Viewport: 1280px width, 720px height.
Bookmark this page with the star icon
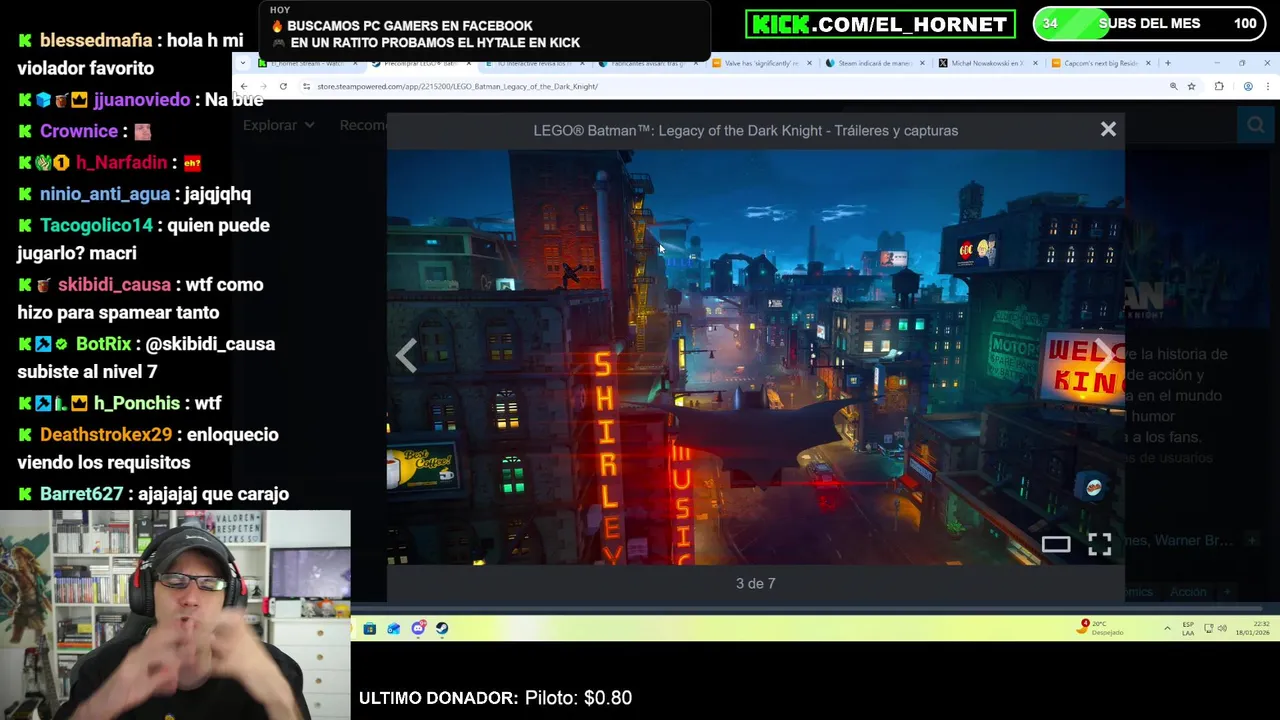tap(1191, 86)
